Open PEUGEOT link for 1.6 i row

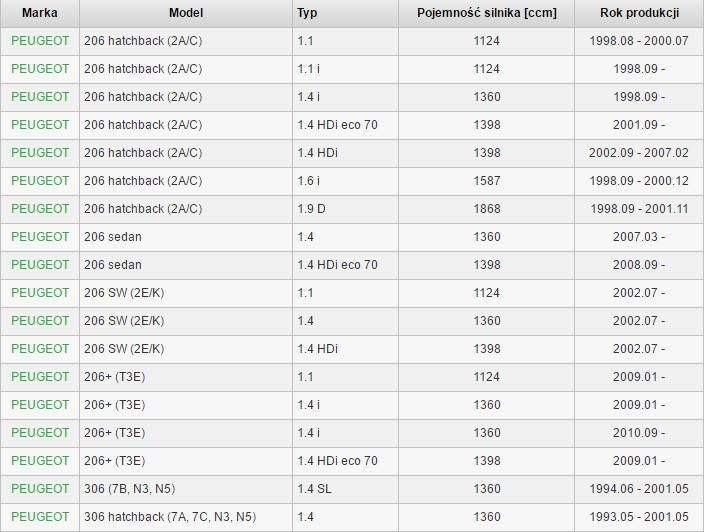coord(40,181)
